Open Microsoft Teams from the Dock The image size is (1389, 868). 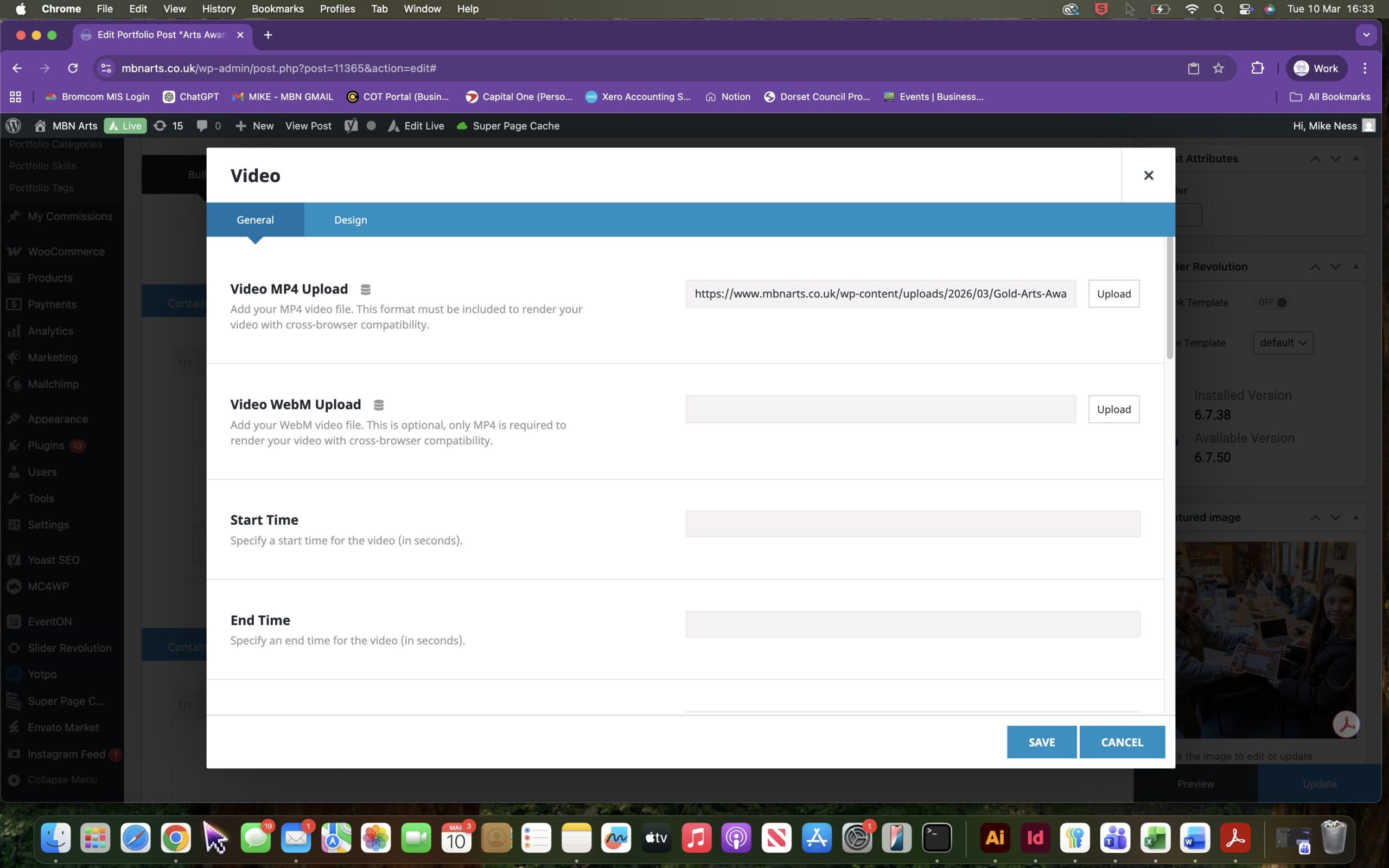click(x=1114, y=838)
